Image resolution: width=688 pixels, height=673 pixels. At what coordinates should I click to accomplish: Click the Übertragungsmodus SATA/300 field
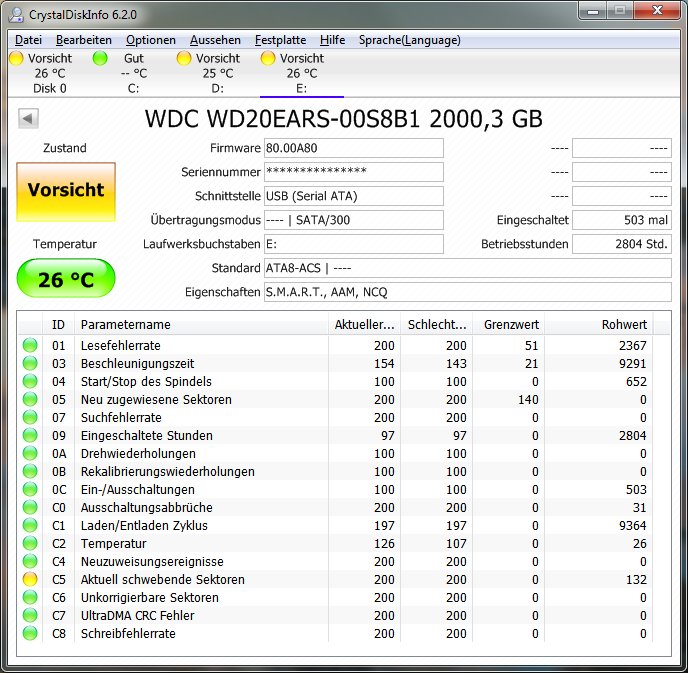[354, 220]
